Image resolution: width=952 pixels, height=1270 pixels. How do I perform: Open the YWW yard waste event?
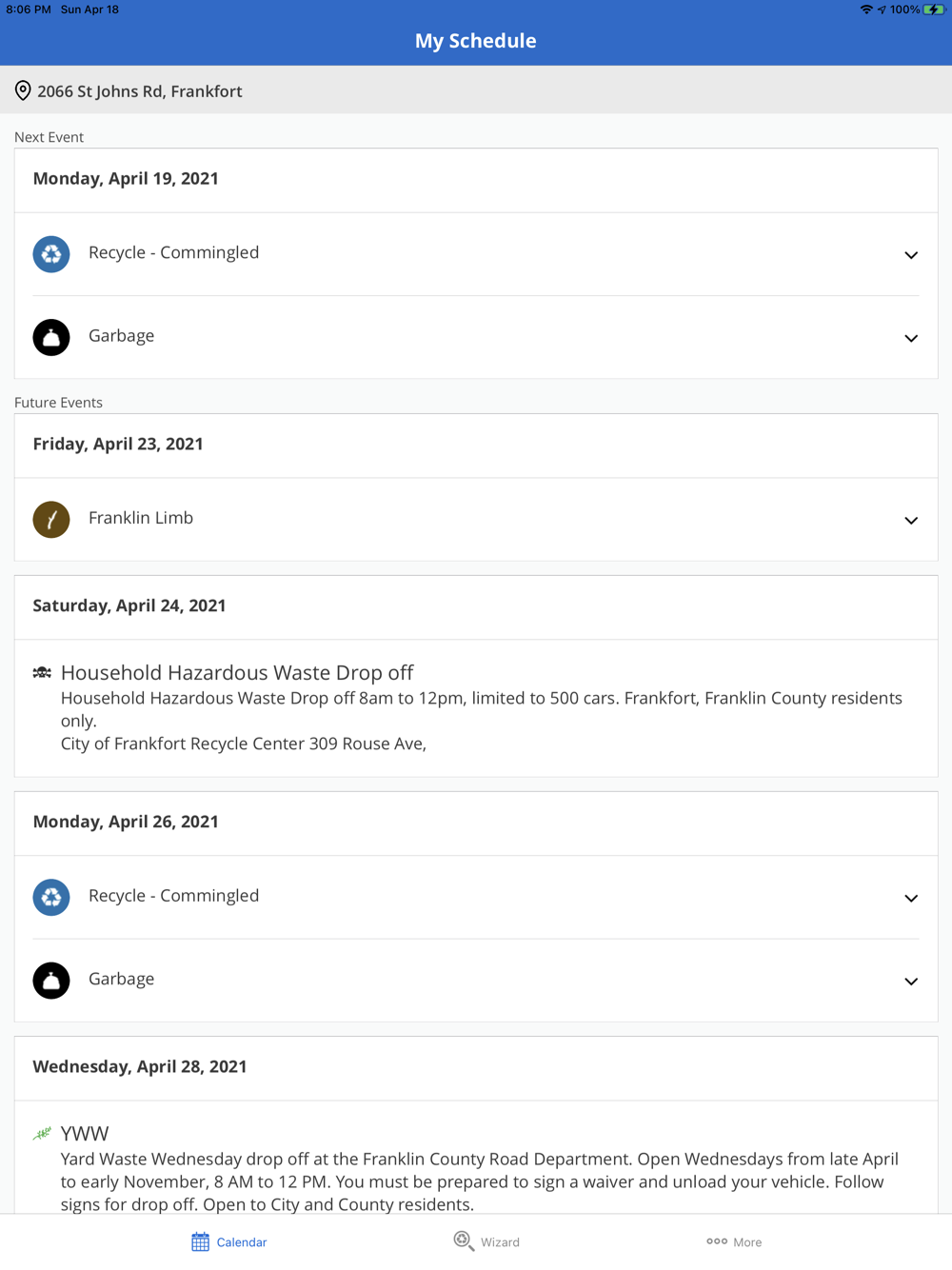(x=85, y=1134)
